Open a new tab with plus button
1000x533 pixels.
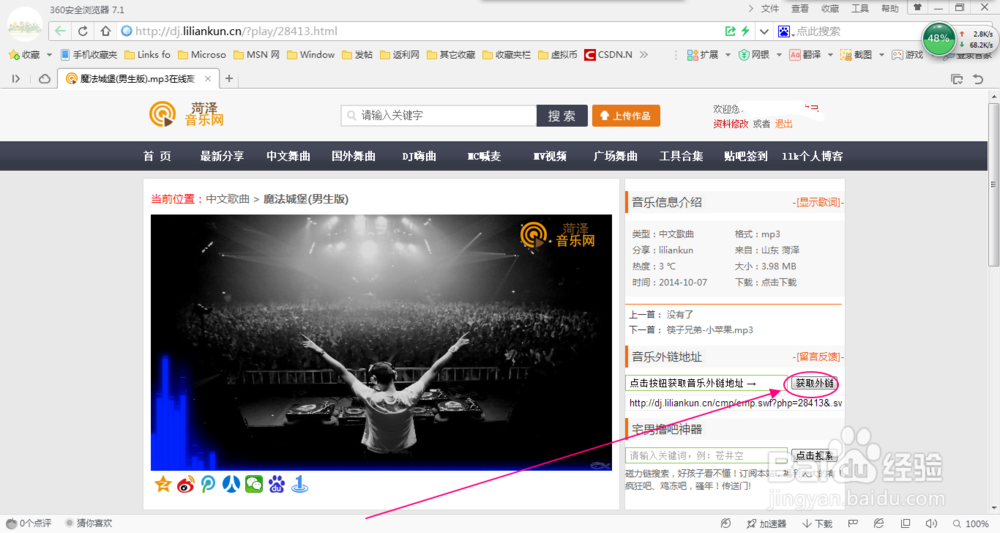point(229,79)
